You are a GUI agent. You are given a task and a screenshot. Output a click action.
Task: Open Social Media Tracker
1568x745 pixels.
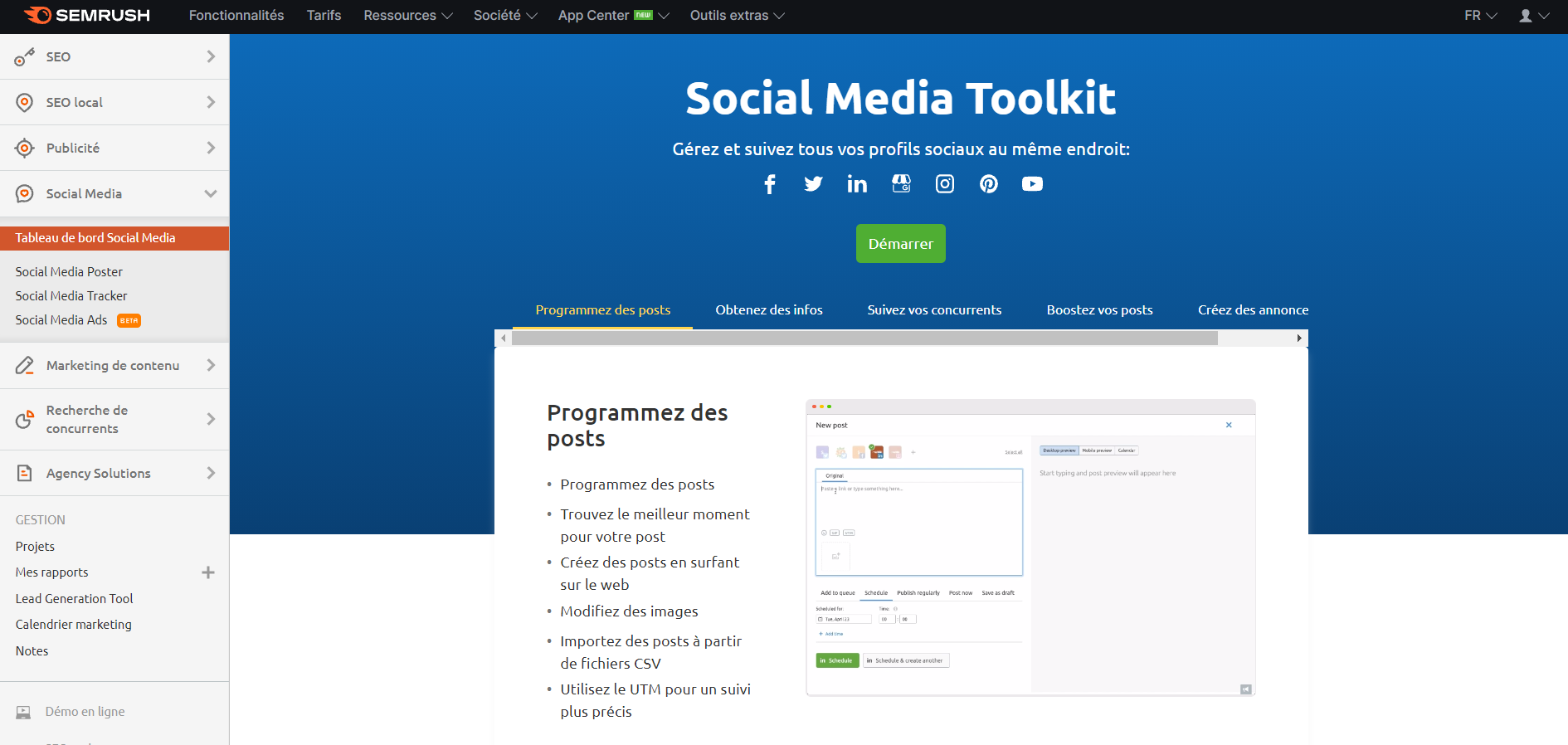[x=71, y=296]
